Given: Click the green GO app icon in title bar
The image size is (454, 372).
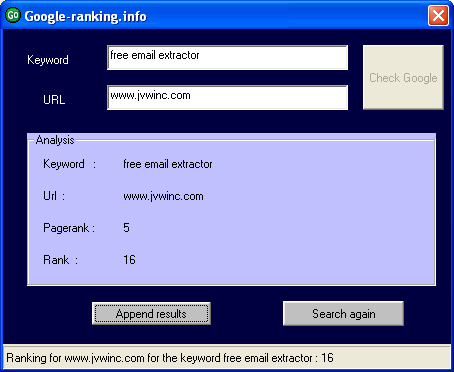Looking at the screenshot, I should point(13,15).
